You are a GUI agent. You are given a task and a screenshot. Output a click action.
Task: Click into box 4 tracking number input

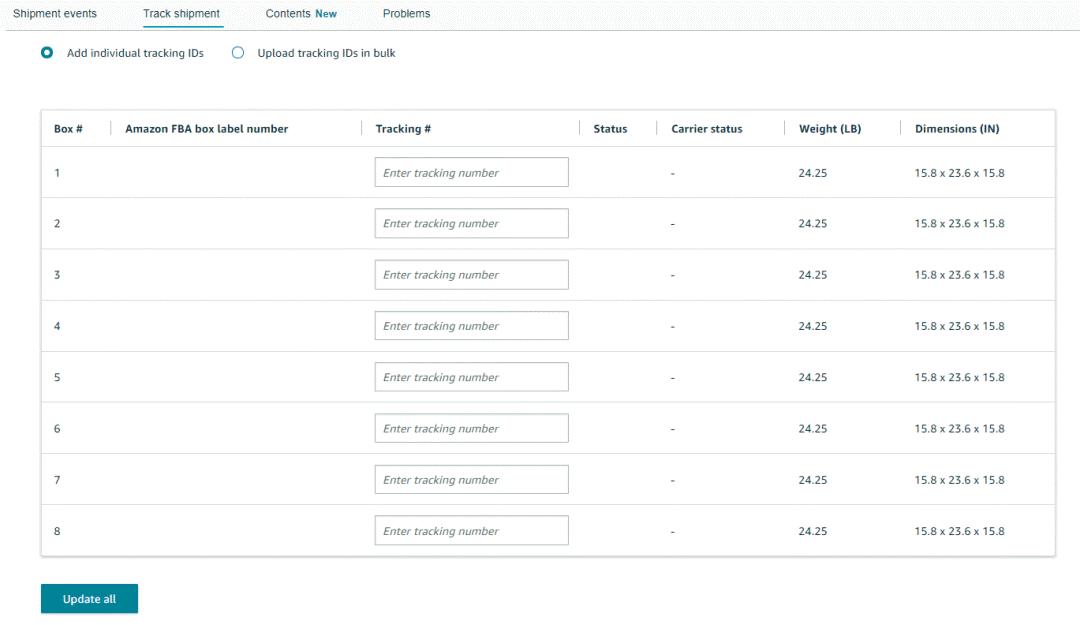[471, 326]
